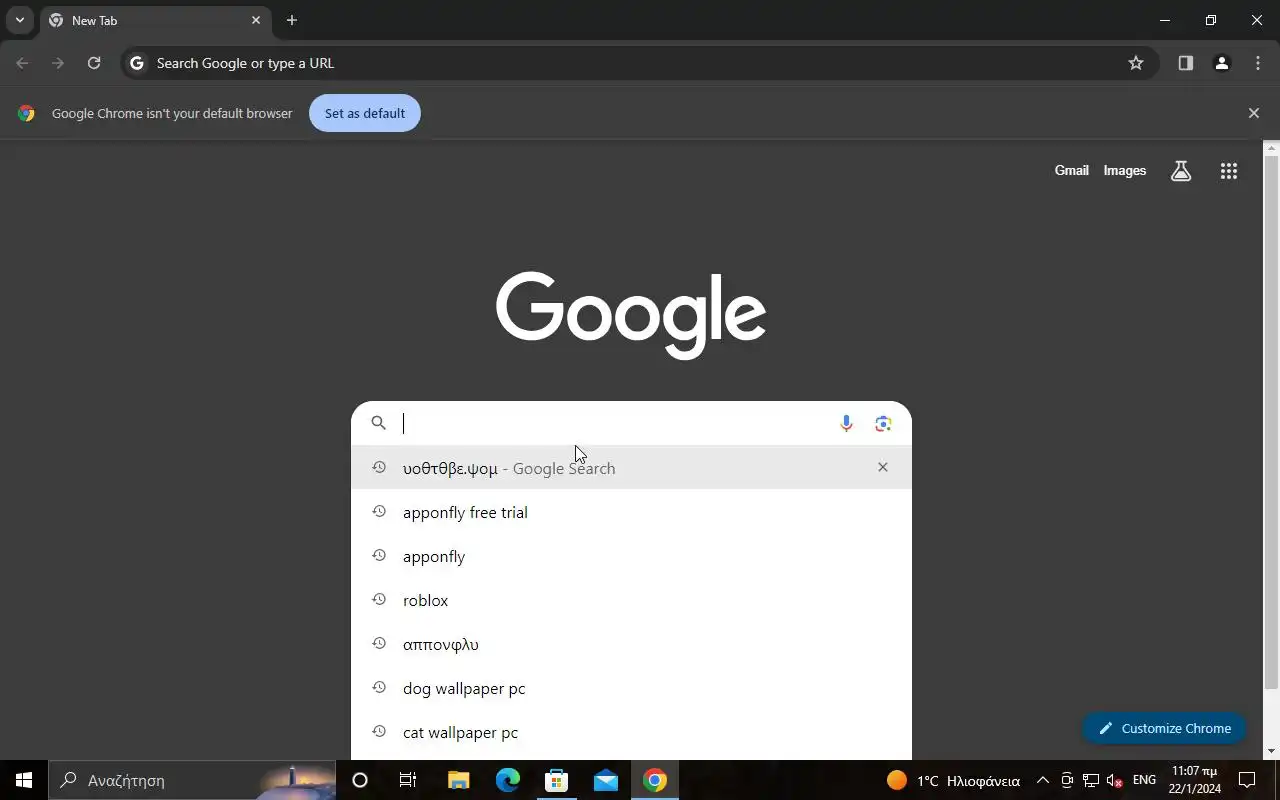Open the Windows Start menu
The height and width of the screenshot is (800, 1280).
[24, 780]
